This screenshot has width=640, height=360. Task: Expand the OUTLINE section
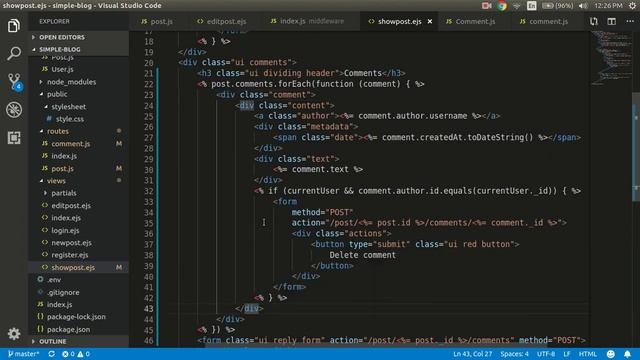pos(78,341)
